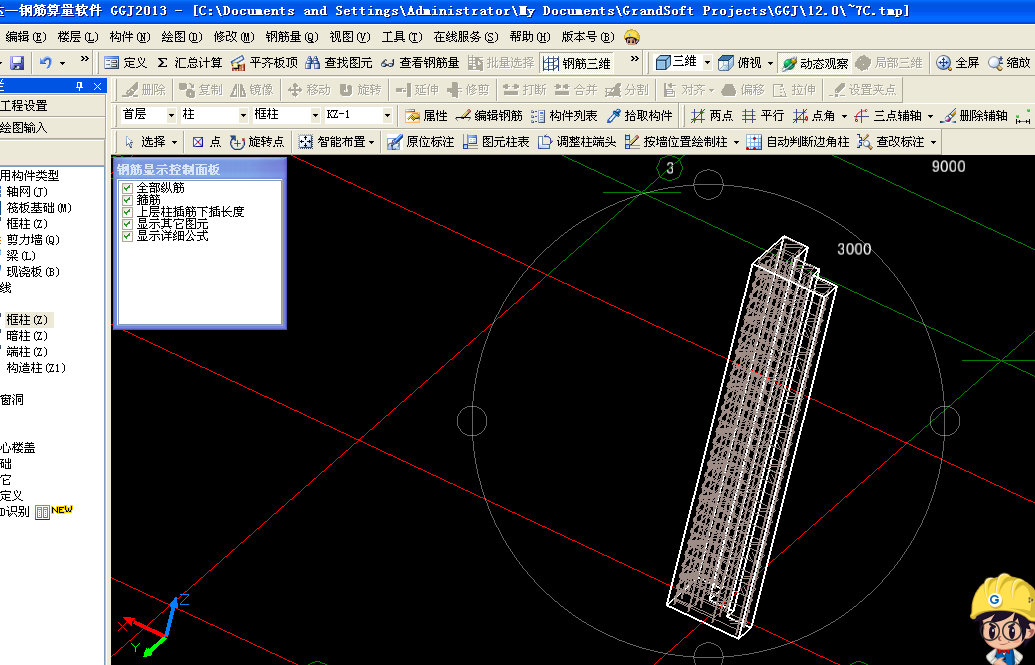Expand 查改标注 dropdown arrow
Image resolution: width=1035 pixels, height=665 pixels.
coord(933,143)
